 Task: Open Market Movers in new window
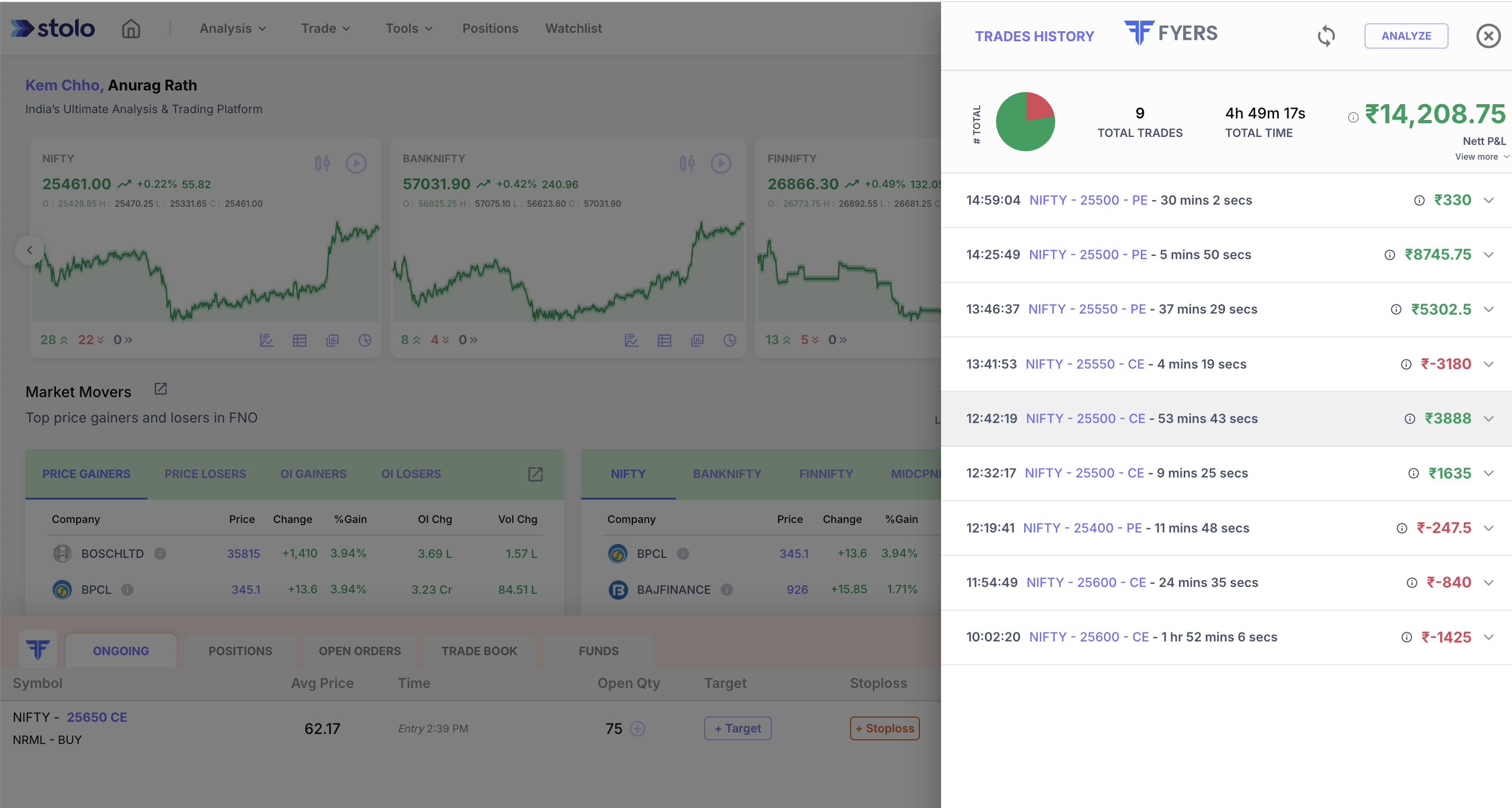pos(160,389)
